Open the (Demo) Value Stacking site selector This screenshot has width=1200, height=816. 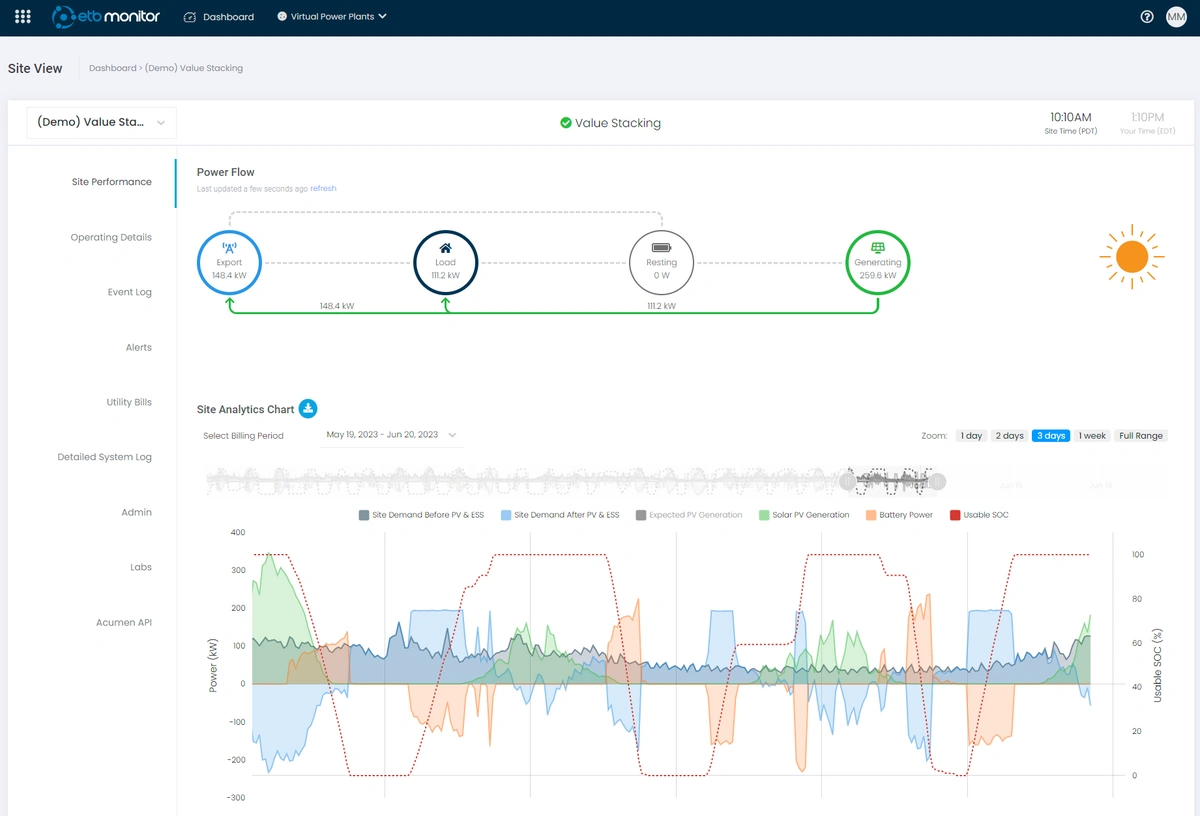tap(101, 122)
